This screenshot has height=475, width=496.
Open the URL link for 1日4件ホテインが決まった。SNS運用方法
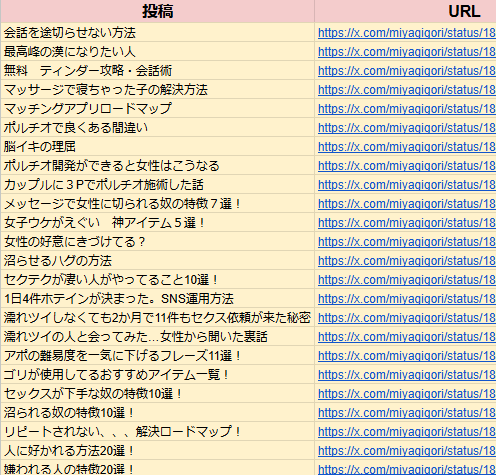pos(407,299)
